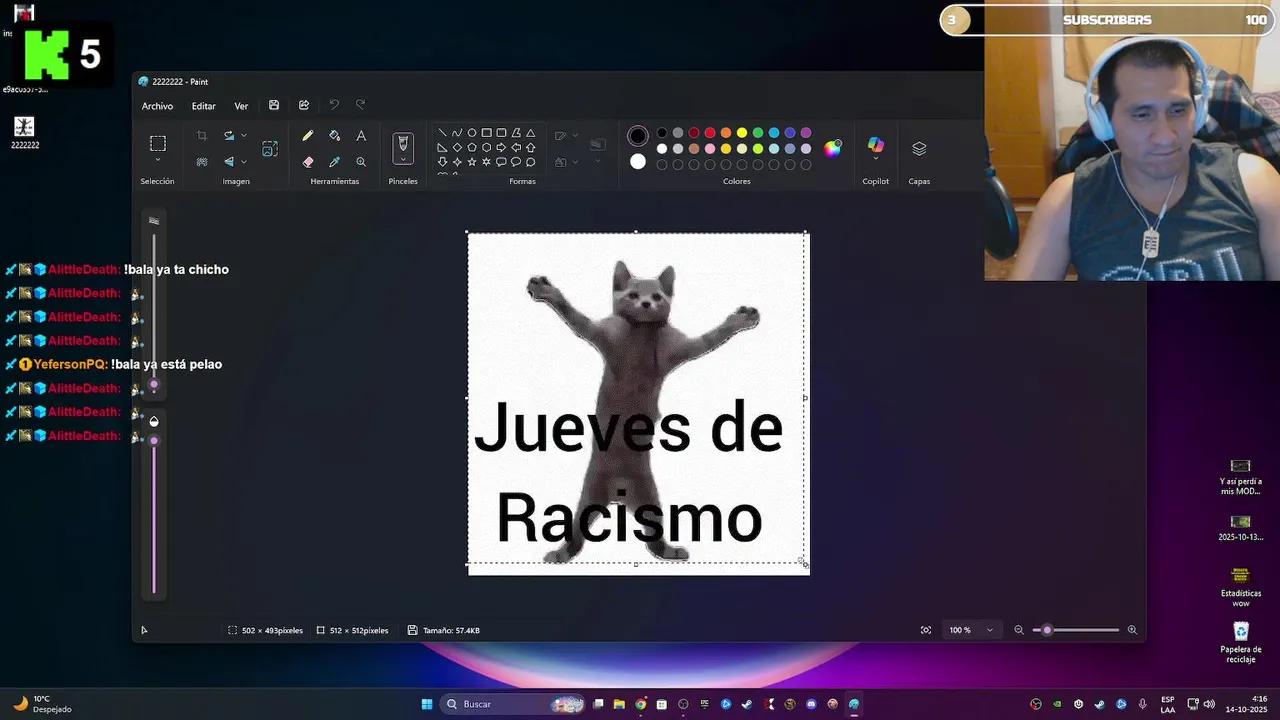Open File Explorer from the taskbar
This screenshot has width=1280, height=720.
pos(619,704)
